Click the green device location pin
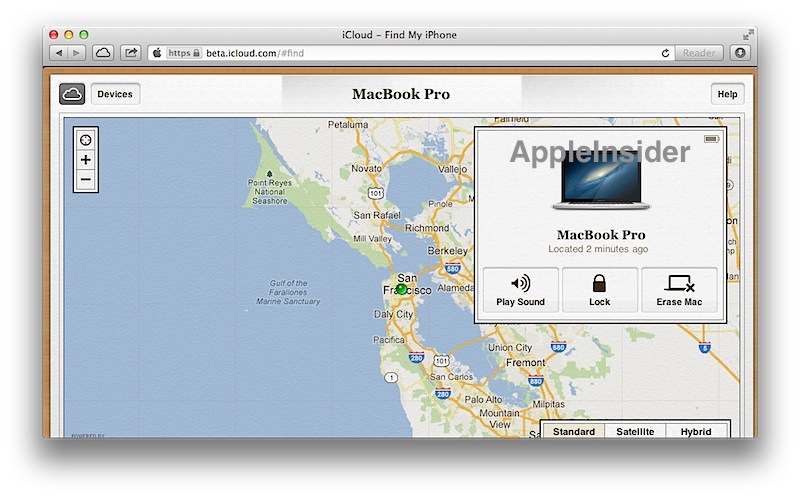This screenshot has width=800, height=497. 402,289
